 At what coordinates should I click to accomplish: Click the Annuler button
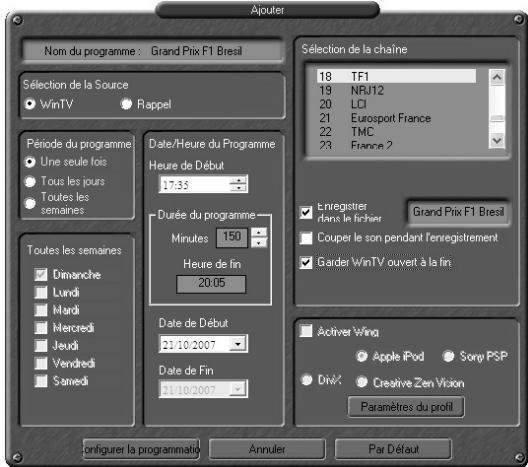[267, 449]
